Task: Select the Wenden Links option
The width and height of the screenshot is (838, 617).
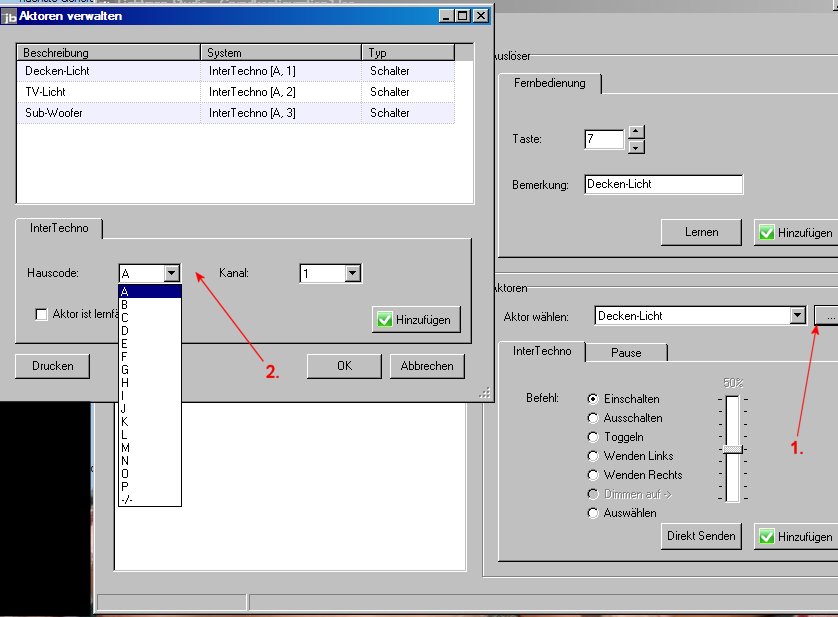Action: (x=594, y=456)
